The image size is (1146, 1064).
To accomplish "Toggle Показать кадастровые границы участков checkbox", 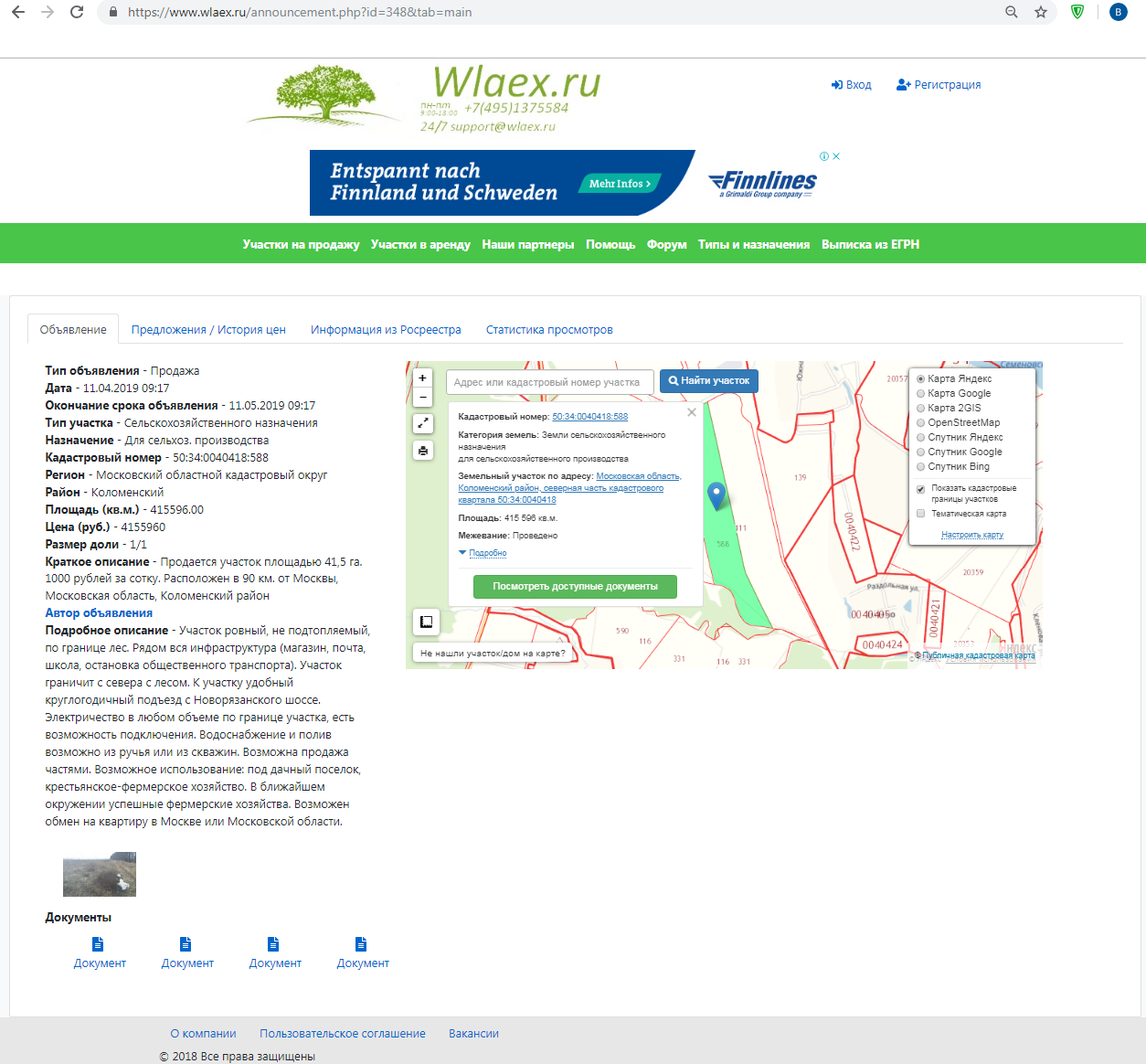I will click(920, 489).
